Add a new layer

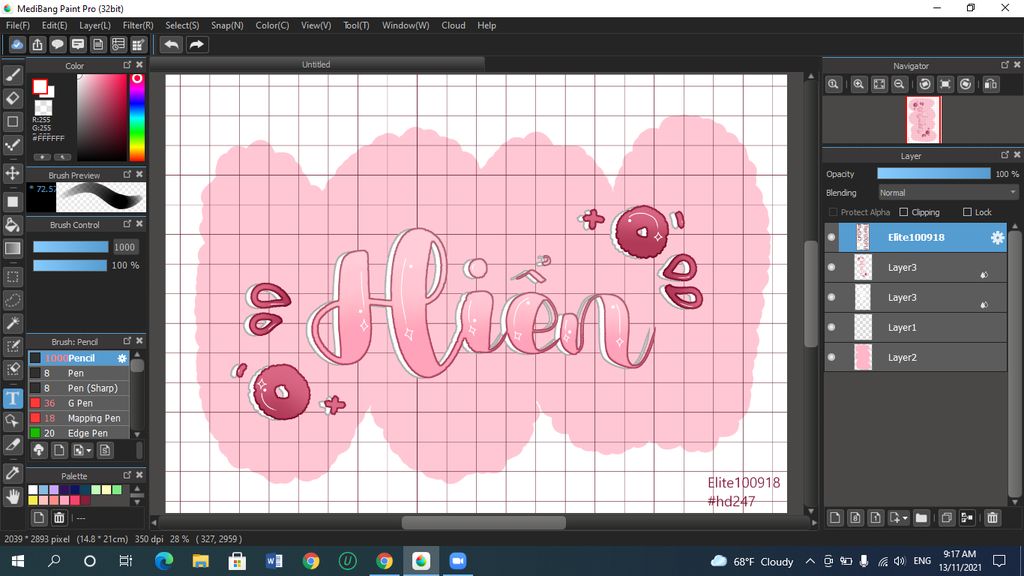[835, 518]
